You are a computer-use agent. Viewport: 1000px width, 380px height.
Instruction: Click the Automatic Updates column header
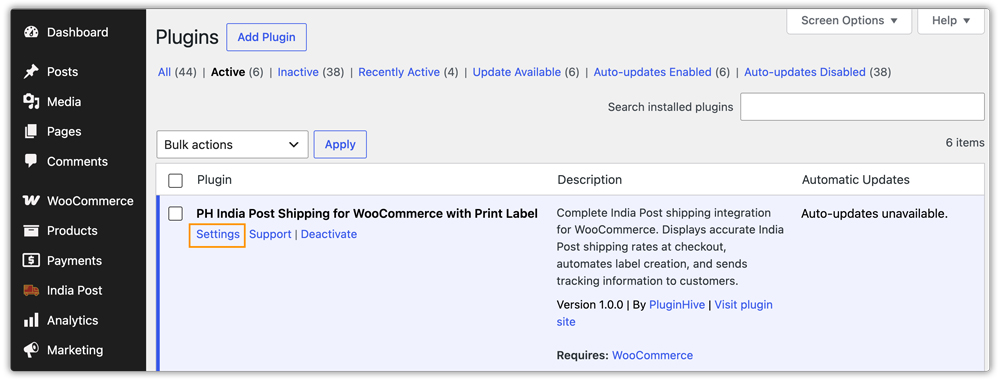tap(856, 180)
